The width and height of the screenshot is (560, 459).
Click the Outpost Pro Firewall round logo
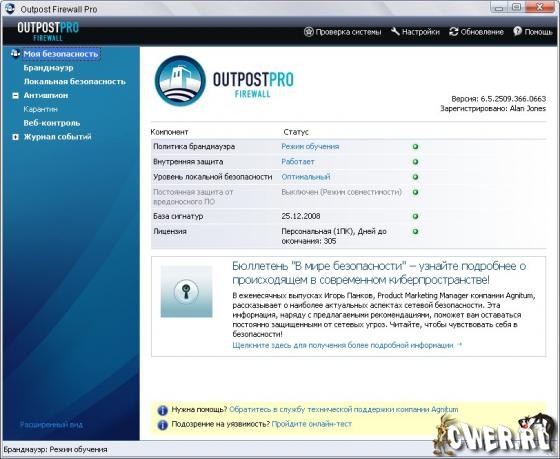[180, 81]
